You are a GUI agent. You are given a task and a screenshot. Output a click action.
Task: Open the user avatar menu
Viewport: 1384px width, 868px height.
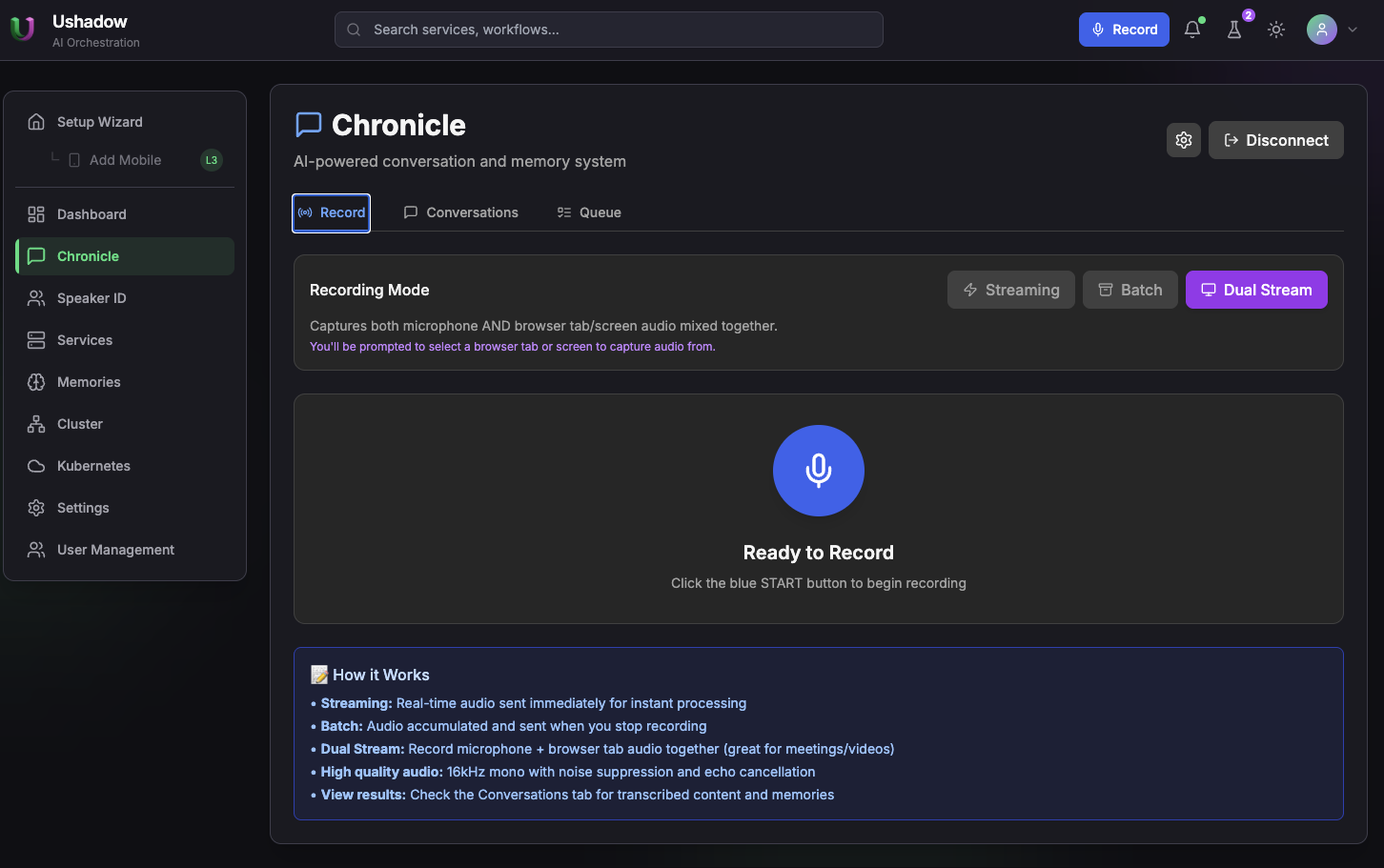pyautogui.click(x=1321, y=30)
